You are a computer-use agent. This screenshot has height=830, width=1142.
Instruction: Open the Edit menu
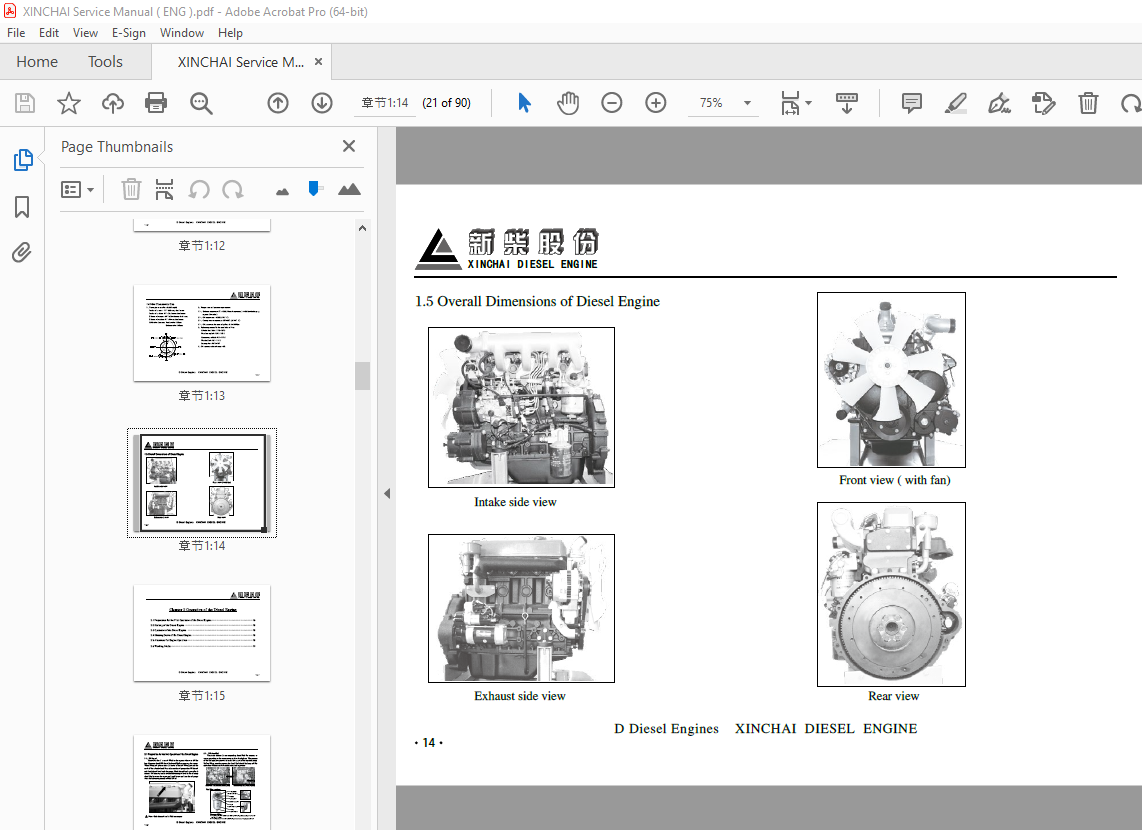click(x=49, y=33)
